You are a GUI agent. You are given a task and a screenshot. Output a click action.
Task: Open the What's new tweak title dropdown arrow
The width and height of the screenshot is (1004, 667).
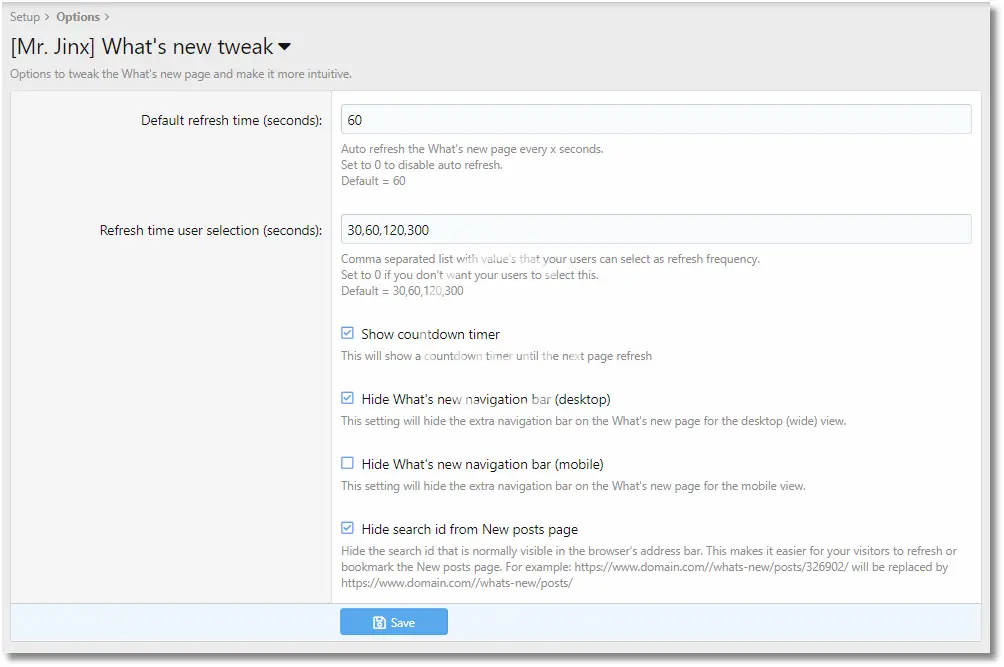[x=284, y=47]
